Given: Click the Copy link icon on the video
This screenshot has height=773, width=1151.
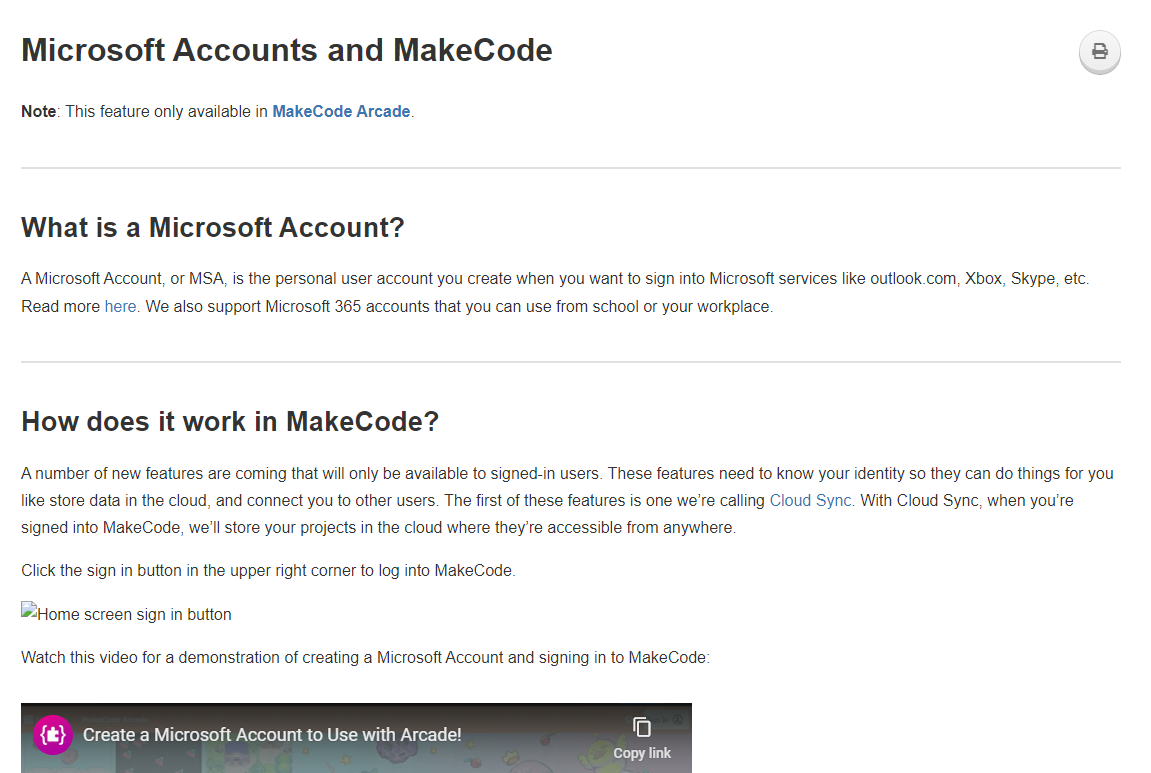Looking at the screenshot, I should [641, 727].
